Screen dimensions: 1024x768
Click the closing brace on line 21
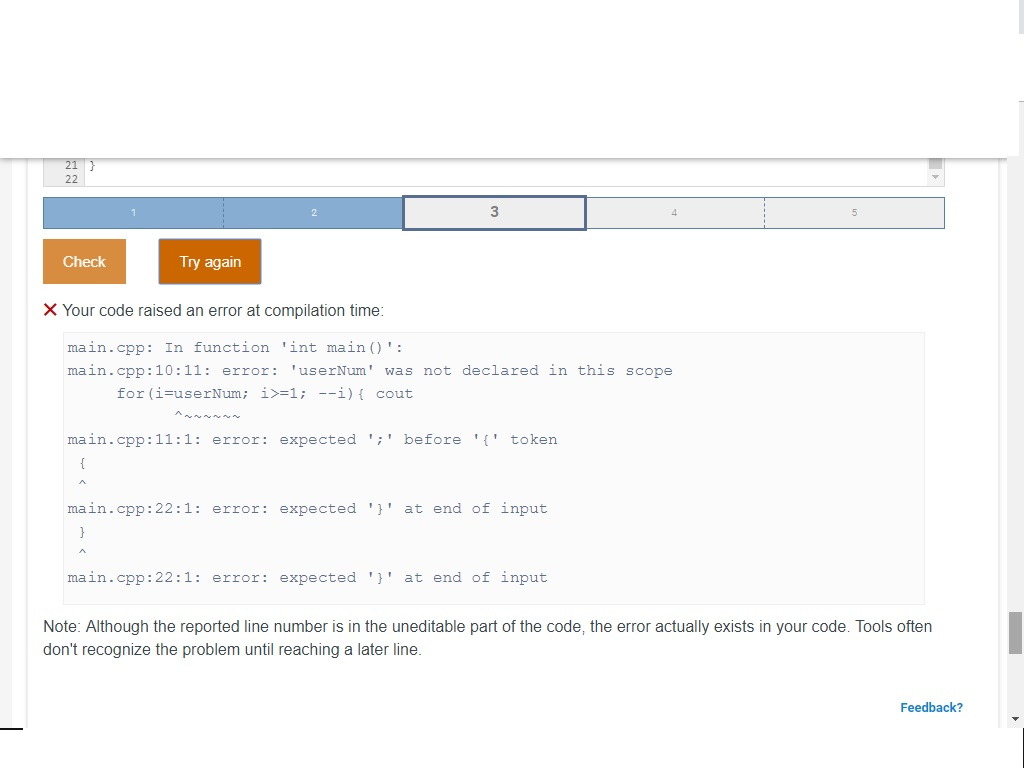(92, 165)
